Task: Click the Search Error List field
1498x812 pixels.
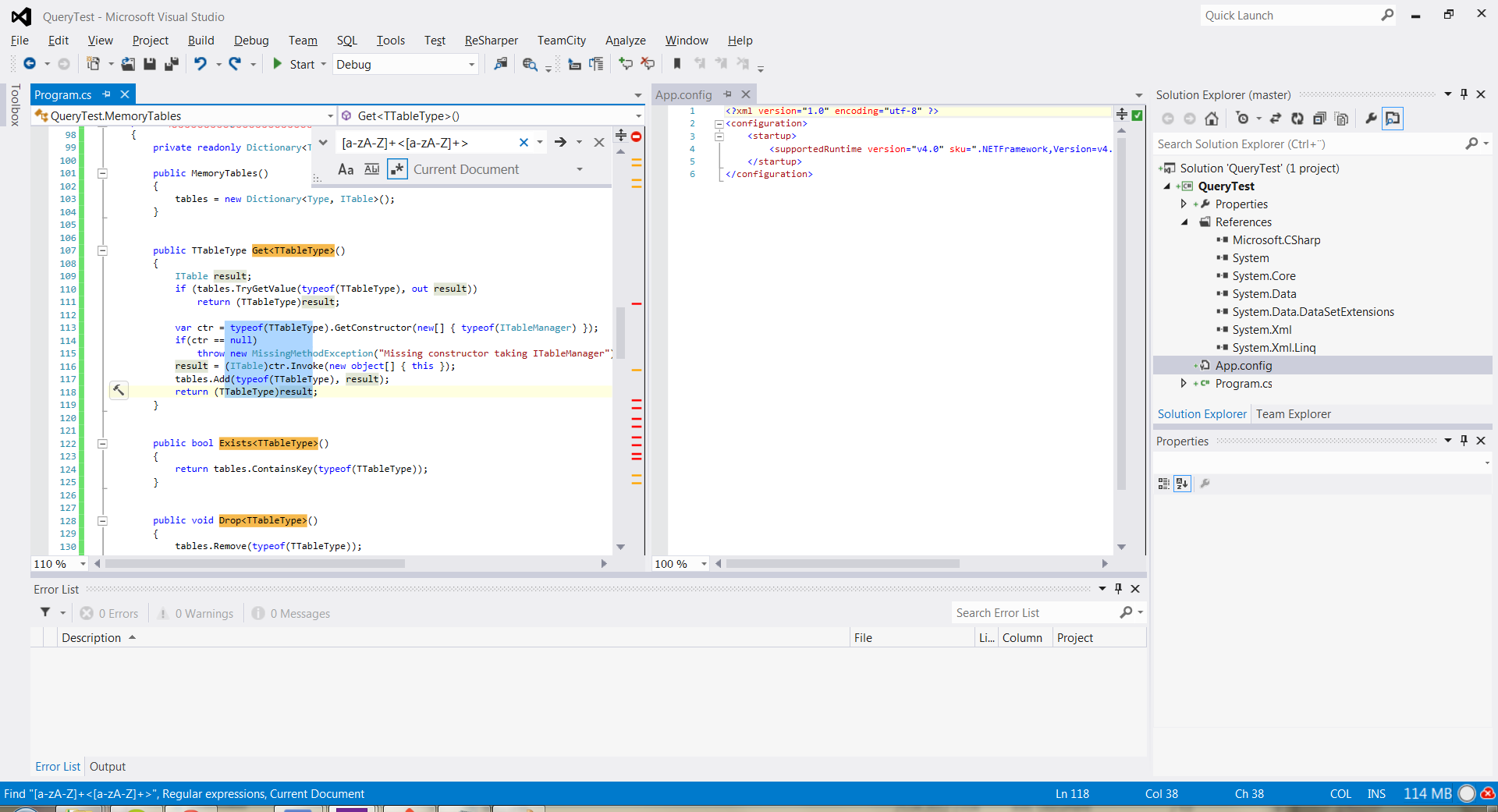Action: (1035, 613)
